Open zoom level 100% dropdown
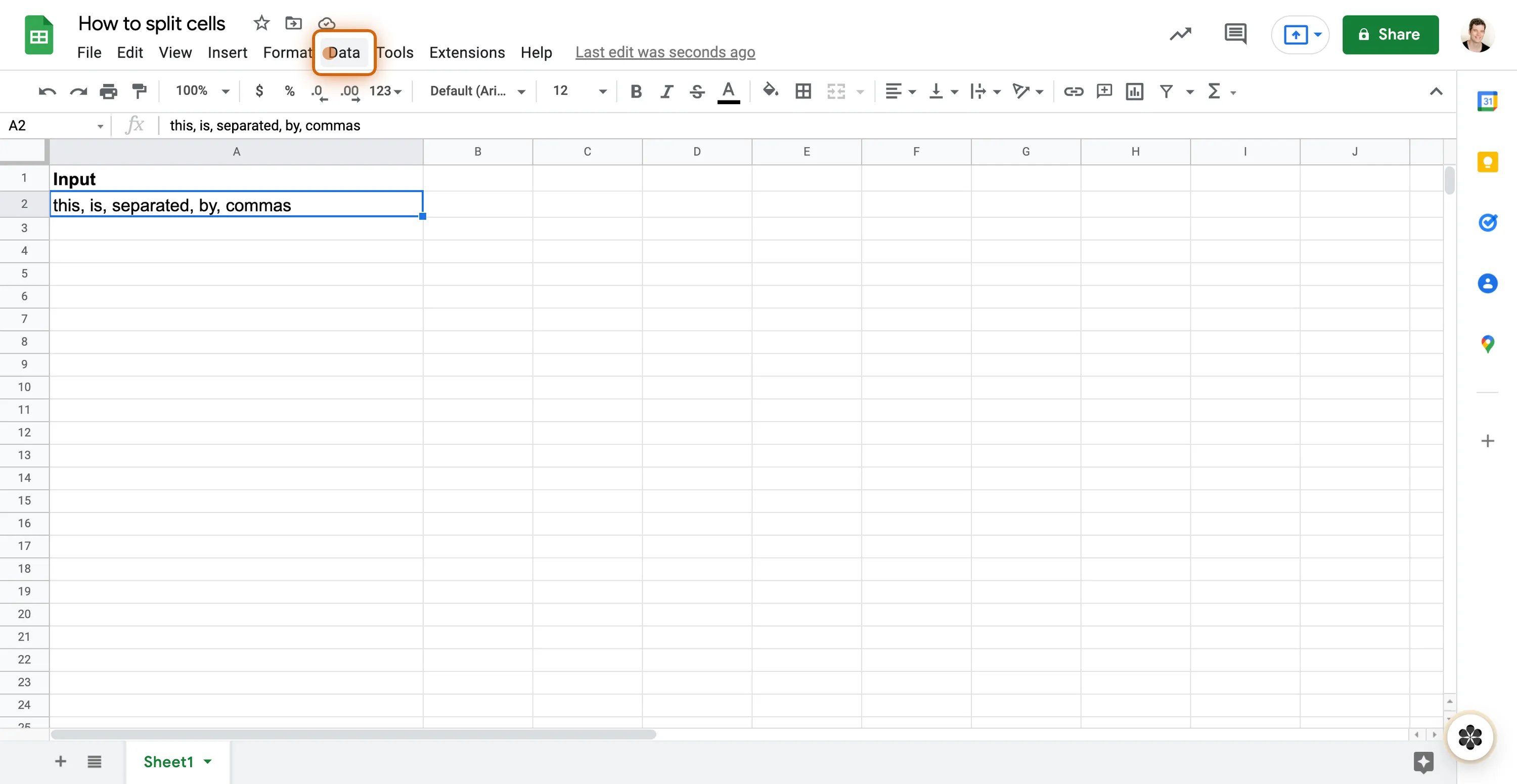 (202, 90)
